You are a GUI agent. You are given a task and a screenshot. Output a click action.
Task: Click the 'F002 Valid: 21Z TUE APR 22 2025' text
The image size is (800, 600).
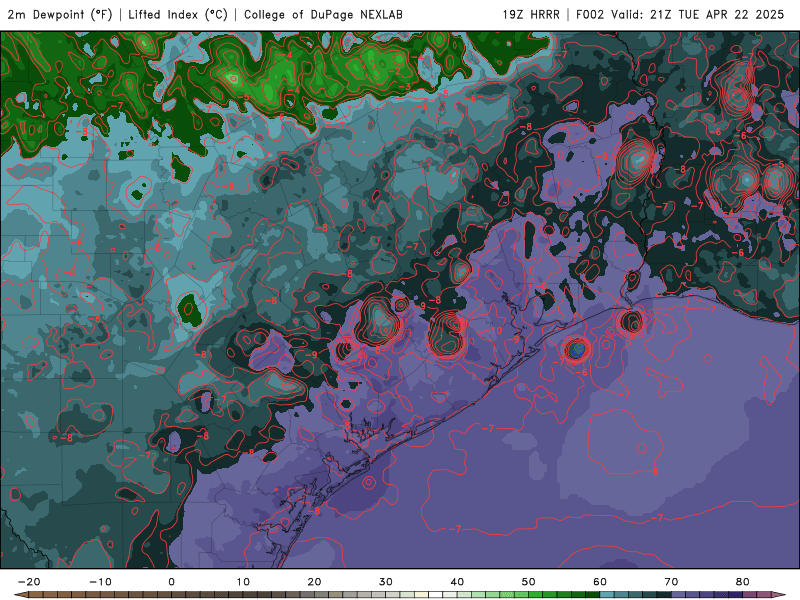coord(680,14)
